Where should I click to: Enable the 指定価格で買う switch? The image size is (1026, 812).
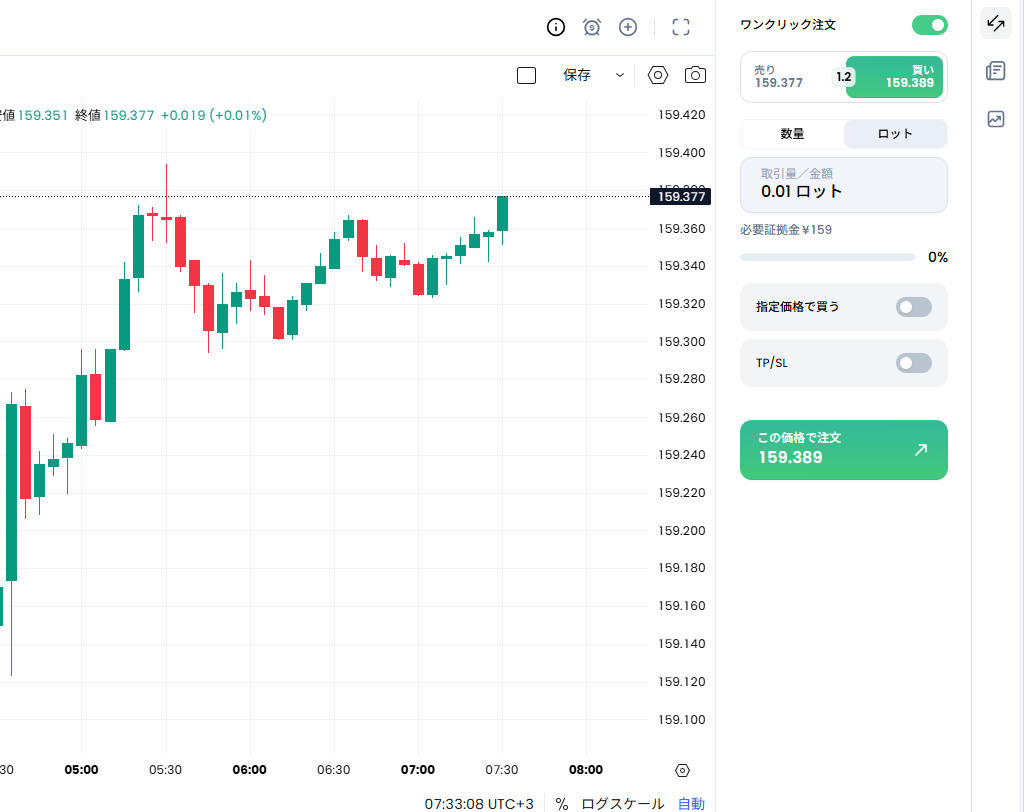point(913,307)
